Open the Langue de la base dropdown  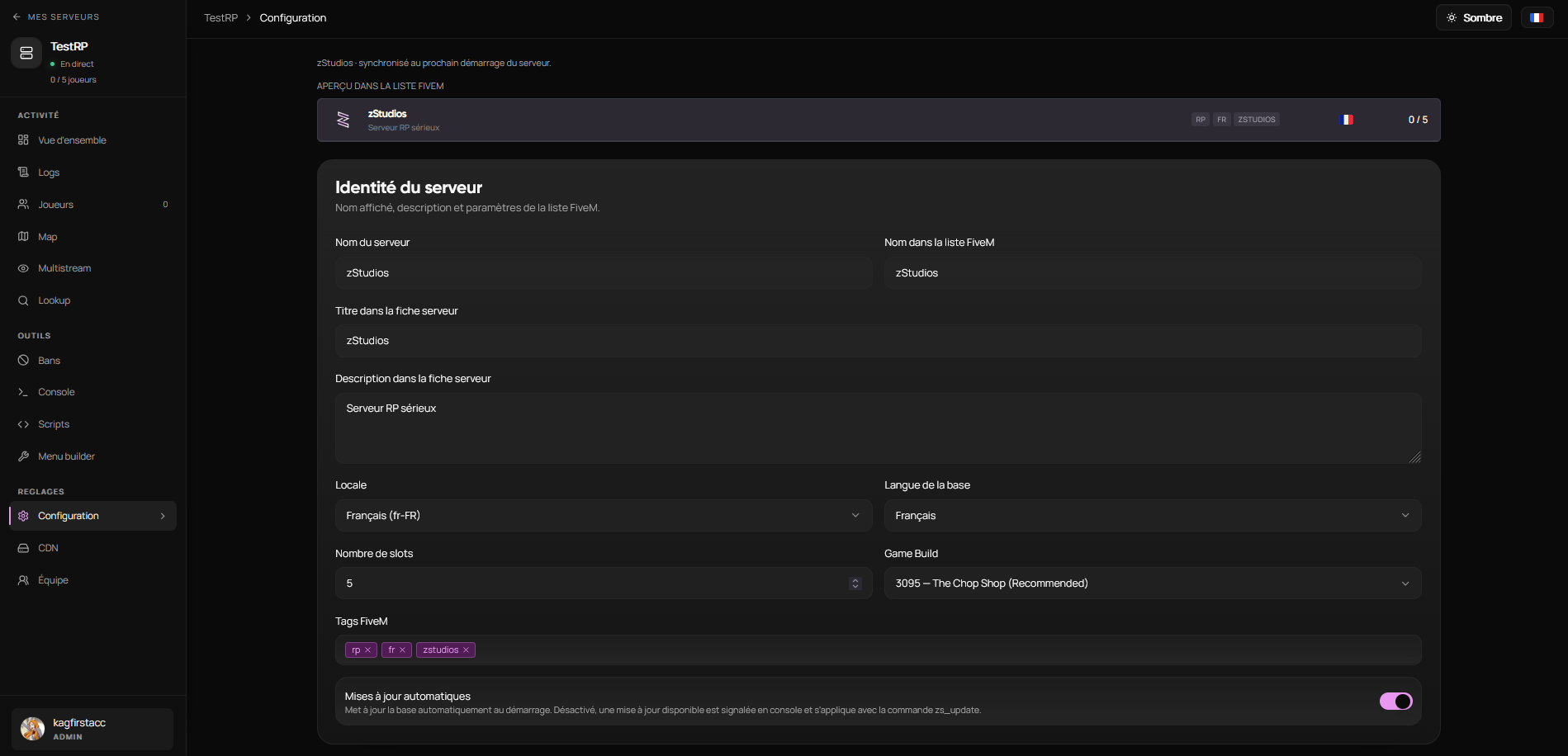coord(1153,515)
